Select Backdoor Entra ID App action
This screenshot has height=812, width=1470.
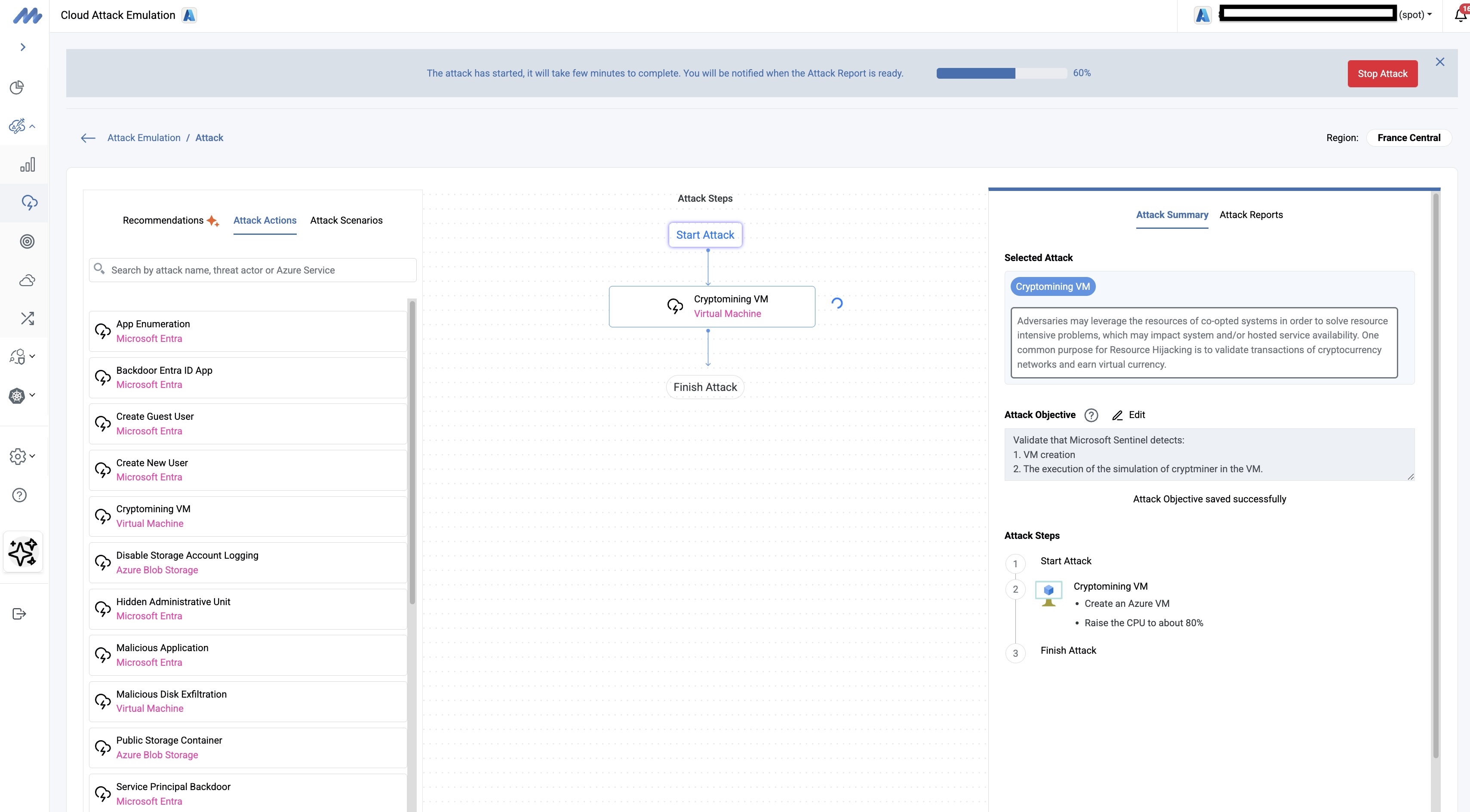click(248, 377)
